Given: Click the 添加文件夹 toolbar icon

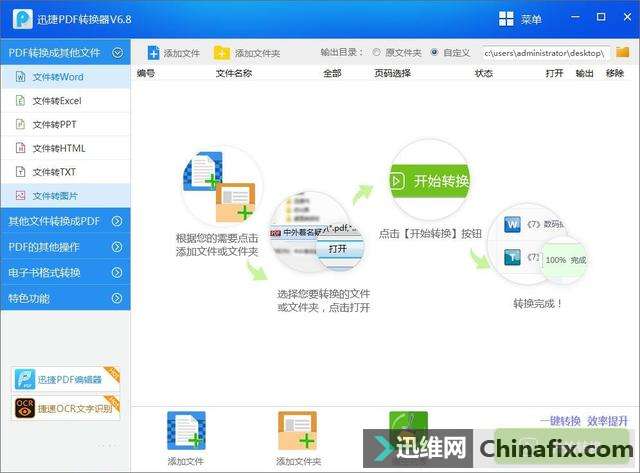Looking at the screenshot, I should pyautogui.click(x=222, y=53).
